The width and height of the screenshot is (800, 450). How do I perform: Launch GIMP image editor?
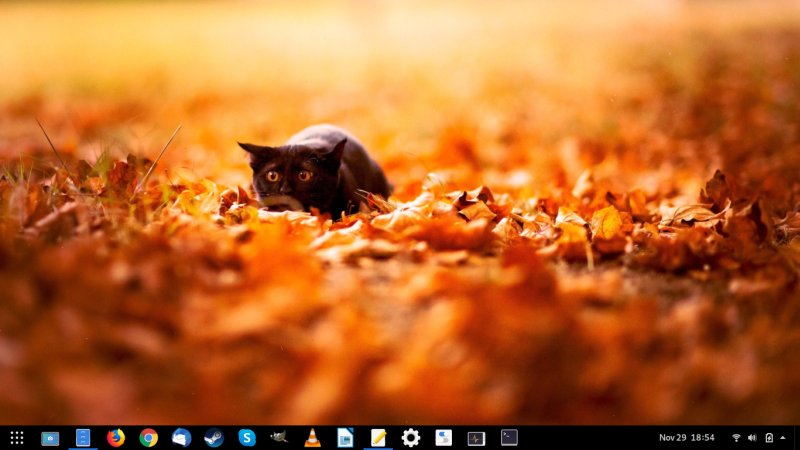click(279, 437)
